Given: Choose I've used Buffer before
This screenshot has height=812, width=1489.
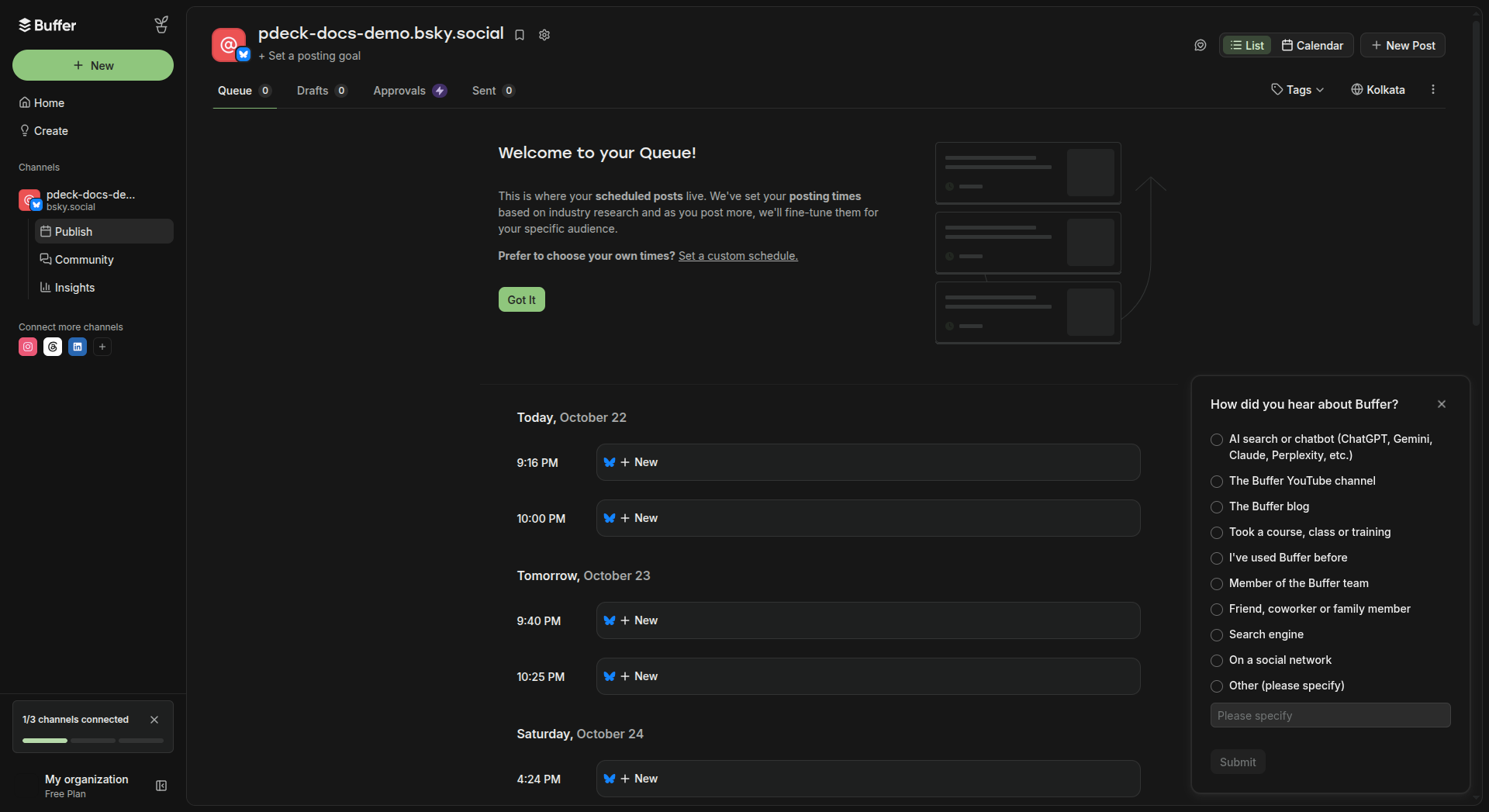Looking at the screenshot, I should [1217, 558].
